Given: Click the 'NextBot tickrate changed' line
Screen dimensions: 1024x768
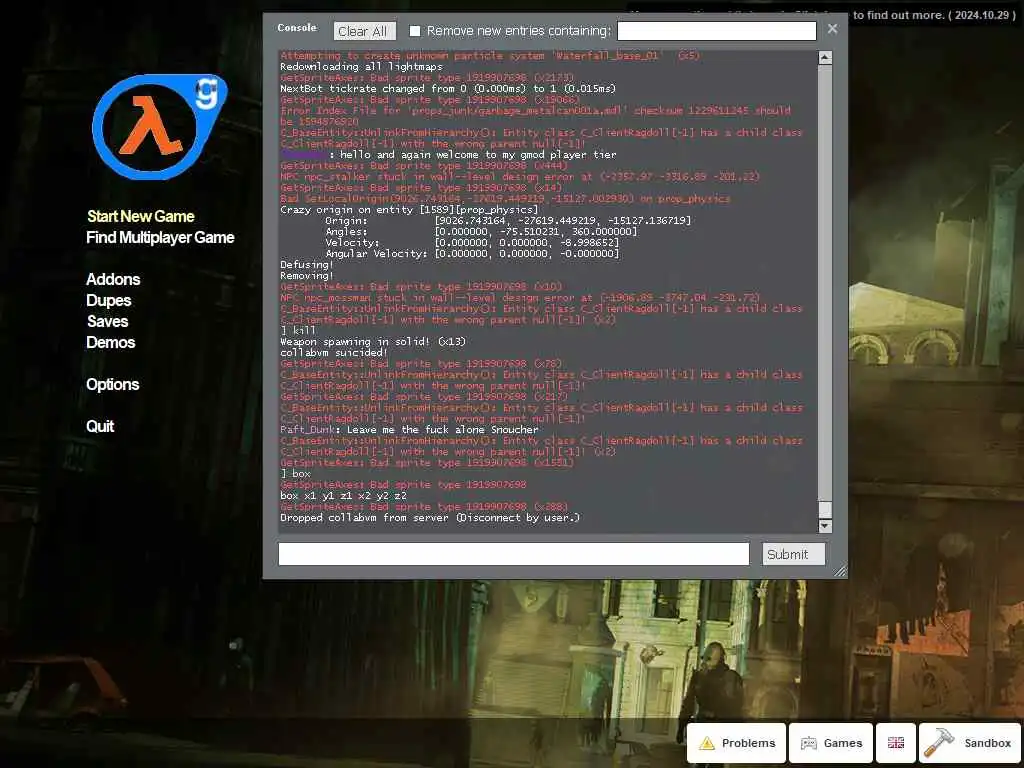Looking at the screenshot, I should [x=447, y=88].
